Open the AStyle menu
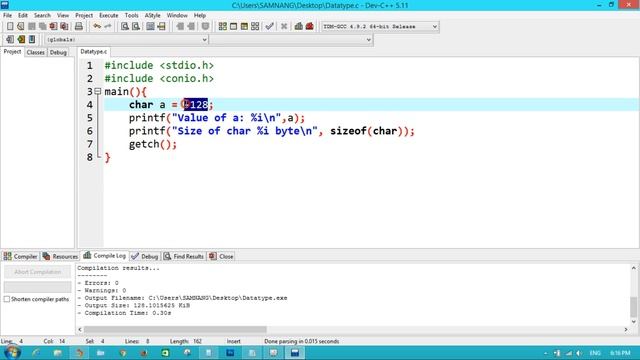 (153, 15)
